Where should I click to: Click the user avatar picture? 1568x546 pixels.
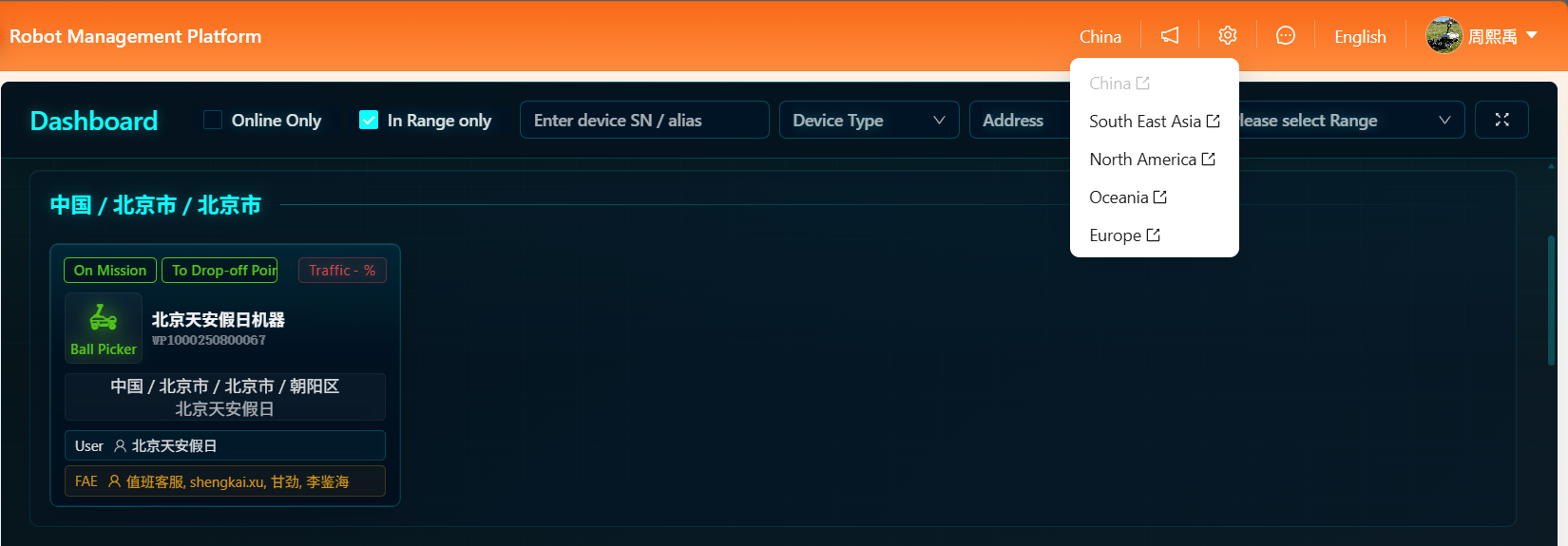pyautogui.click(x=1444, y=35)
